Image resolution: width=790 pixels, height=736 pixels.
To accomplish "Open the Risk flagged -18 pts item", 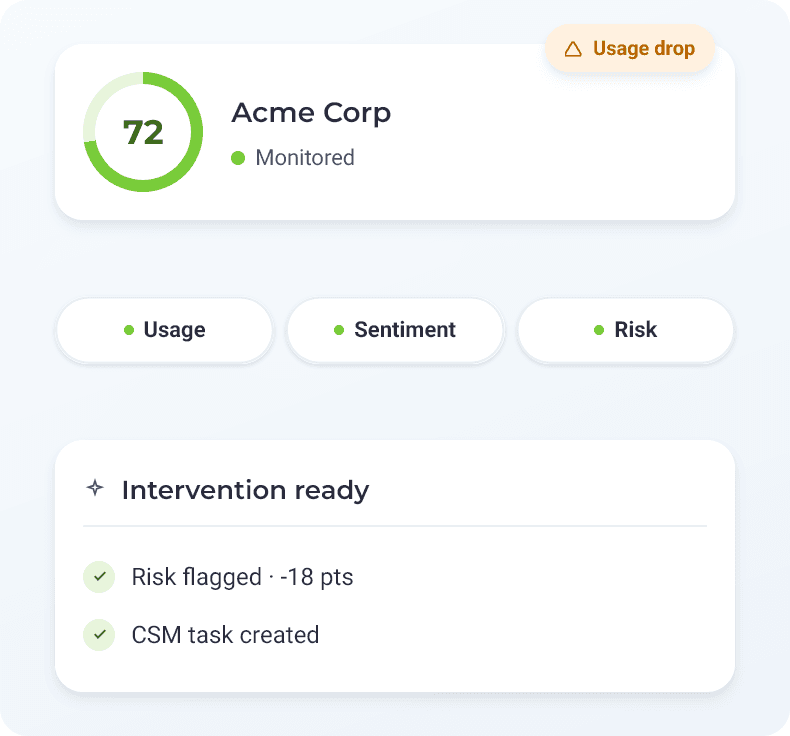I will tap(218, 577).
